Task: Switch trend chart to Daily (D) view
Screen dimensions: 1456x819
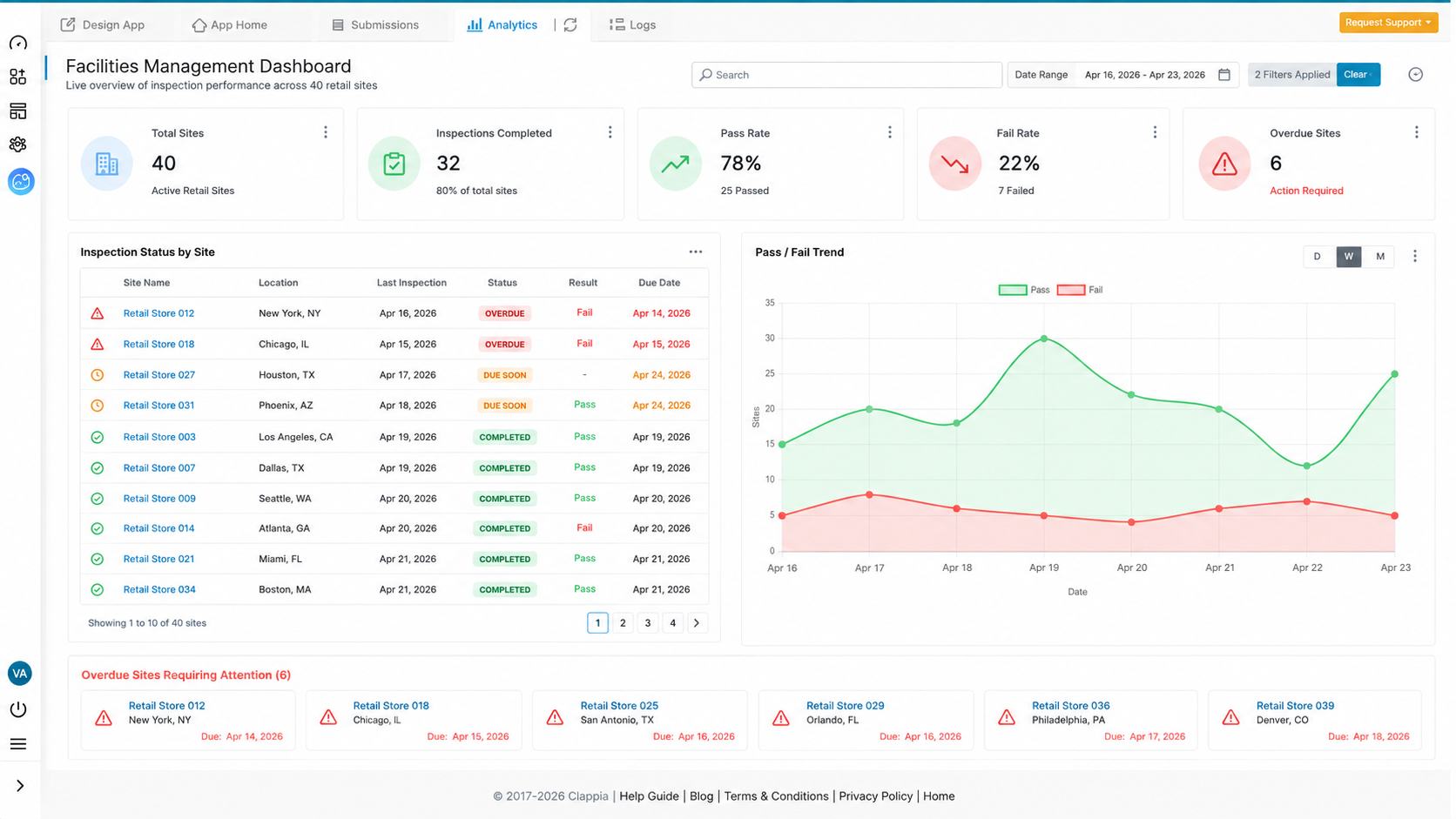Action: click(1317, 256)
